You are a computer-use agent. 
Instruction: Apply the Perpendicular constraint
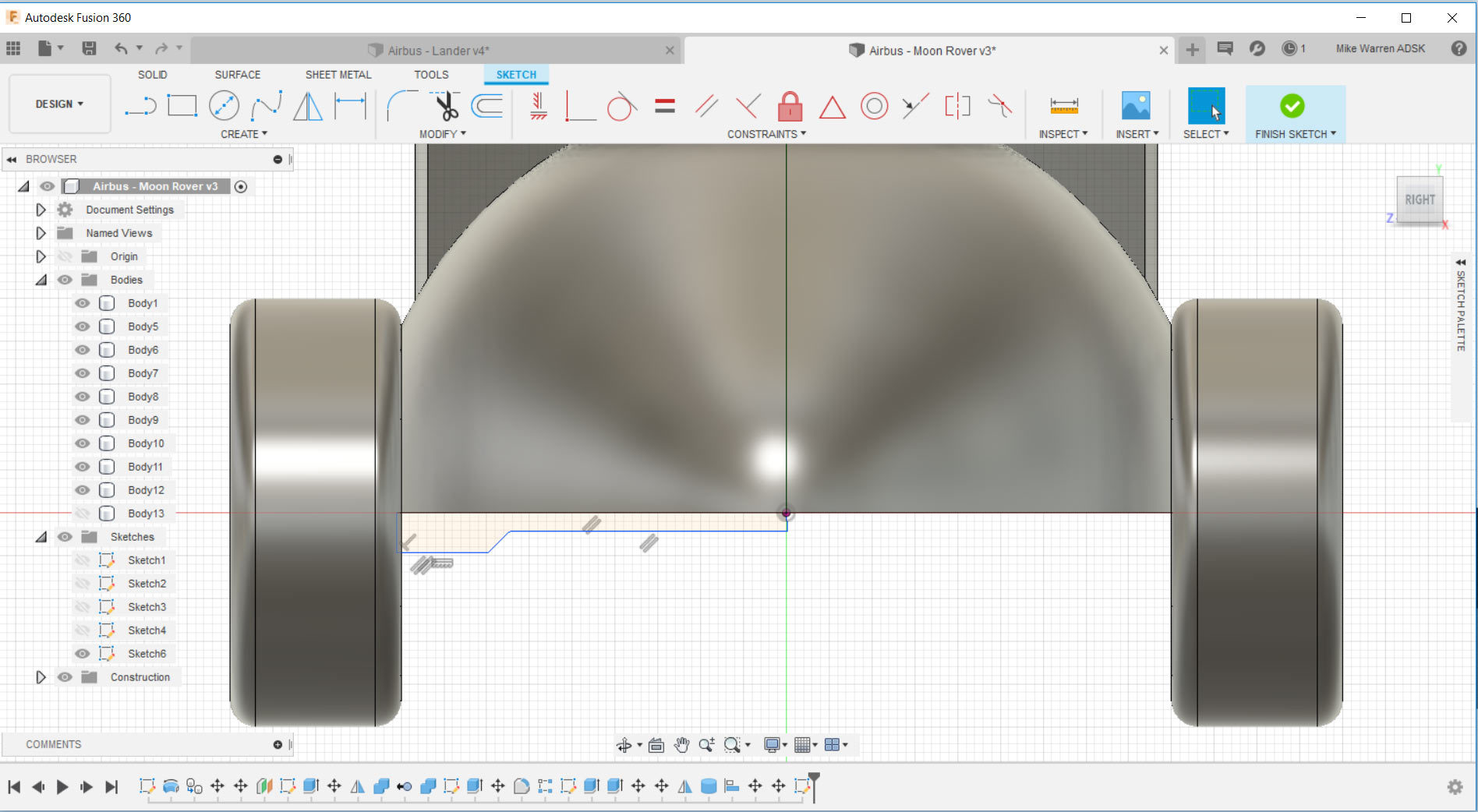748,106
